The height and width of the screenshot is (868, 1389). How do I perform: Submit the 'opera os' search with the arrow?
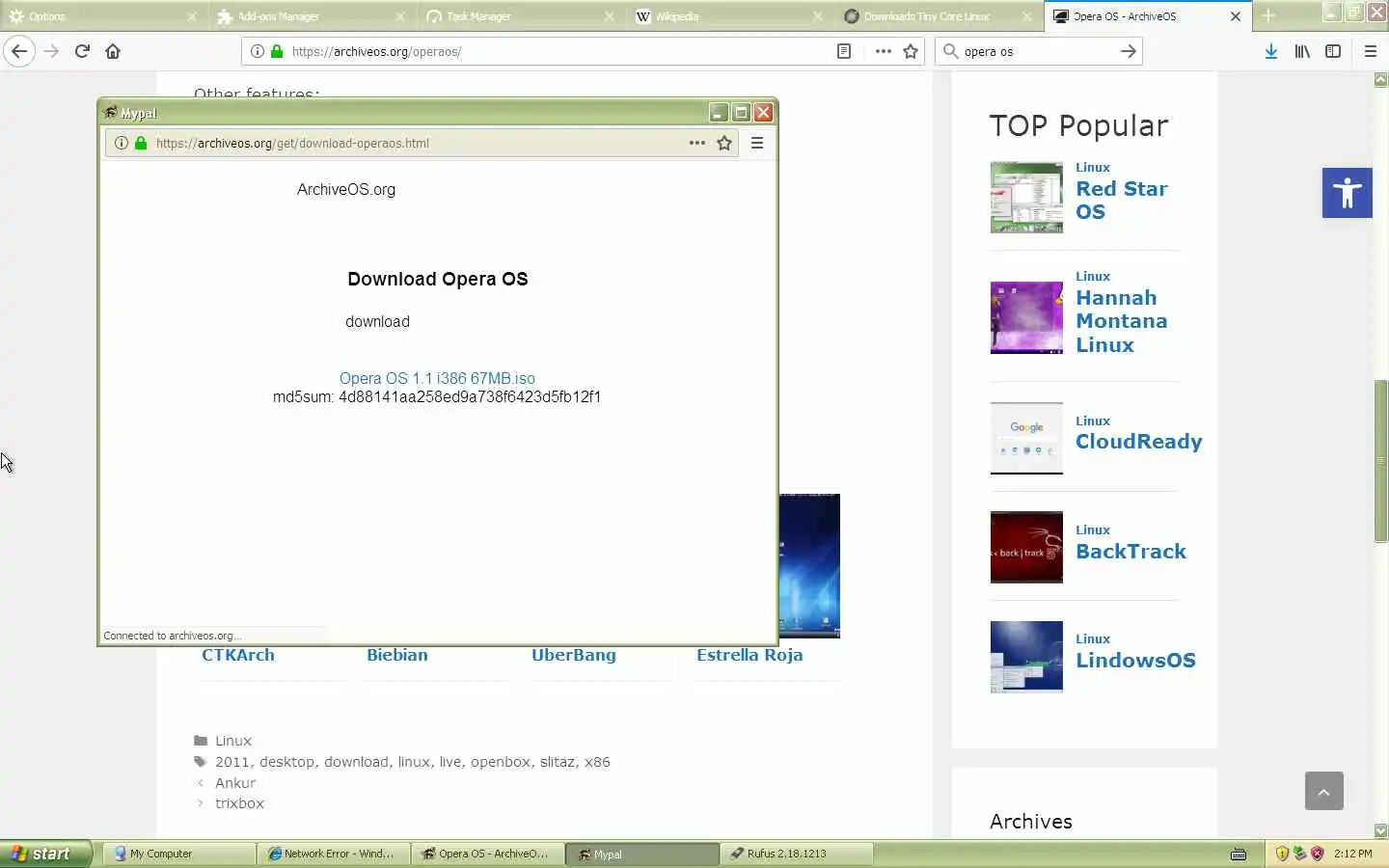click(1128, 51)
